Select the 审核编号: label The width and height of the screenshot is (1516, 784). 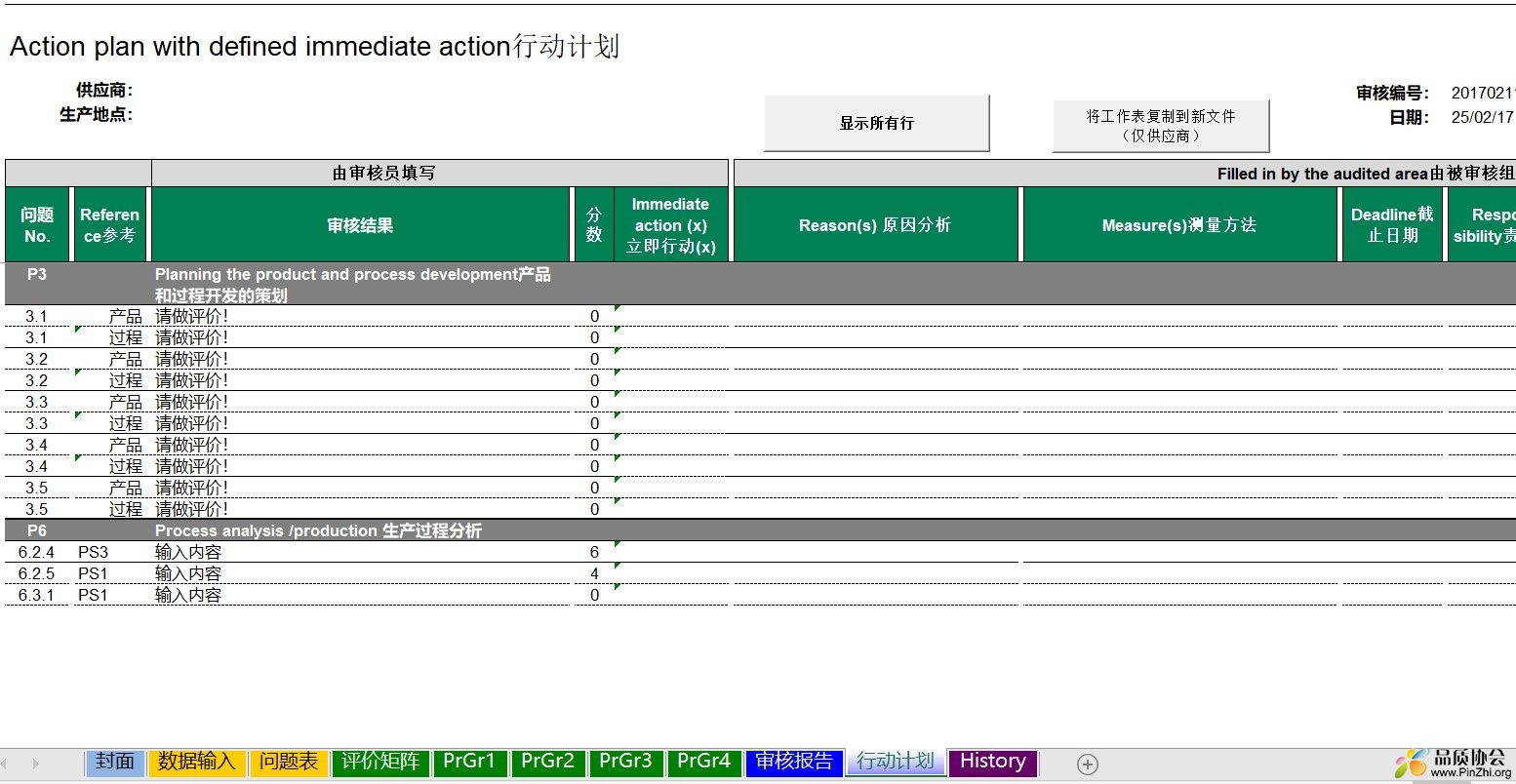pyautogui.click(x=1393, y=94)
